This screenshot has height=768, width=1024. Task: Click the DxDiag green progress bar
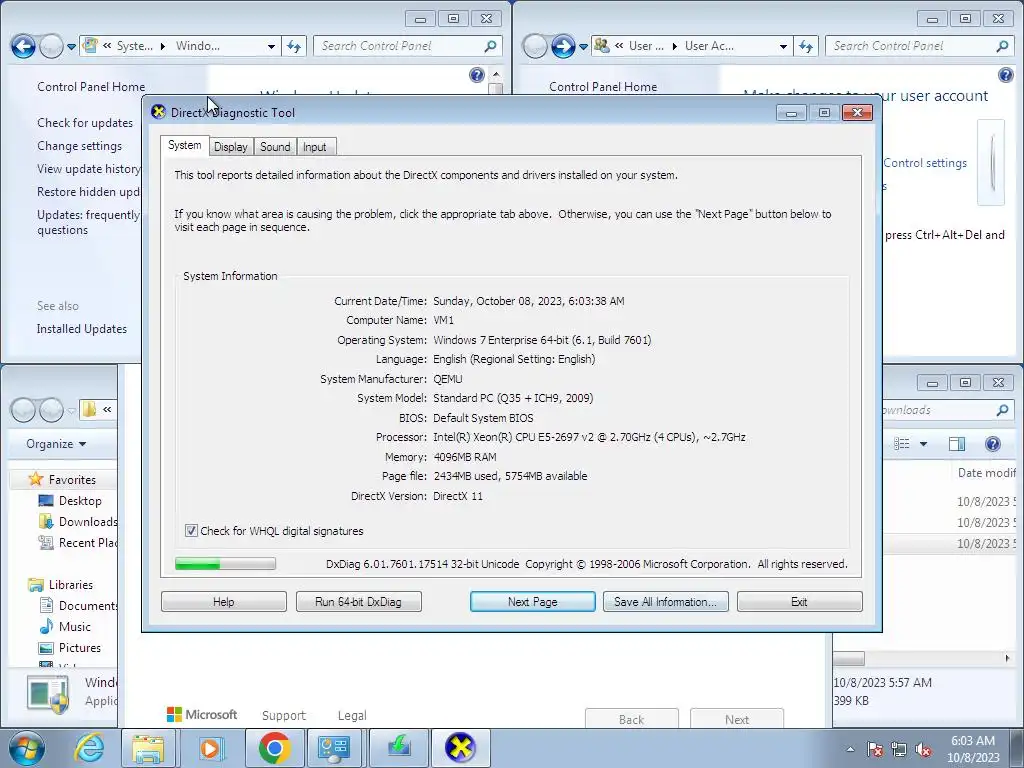pyautogui.click(x=225, y=564)
